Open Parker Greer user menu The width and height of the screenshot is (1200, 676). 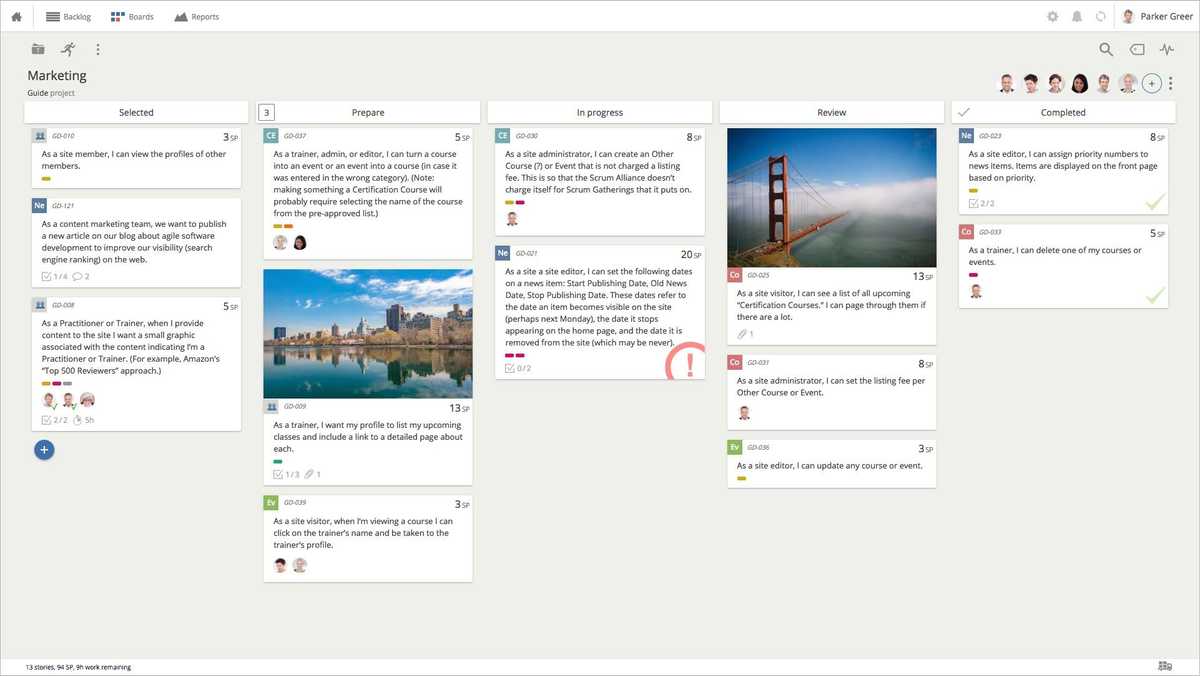[1157, 17]
